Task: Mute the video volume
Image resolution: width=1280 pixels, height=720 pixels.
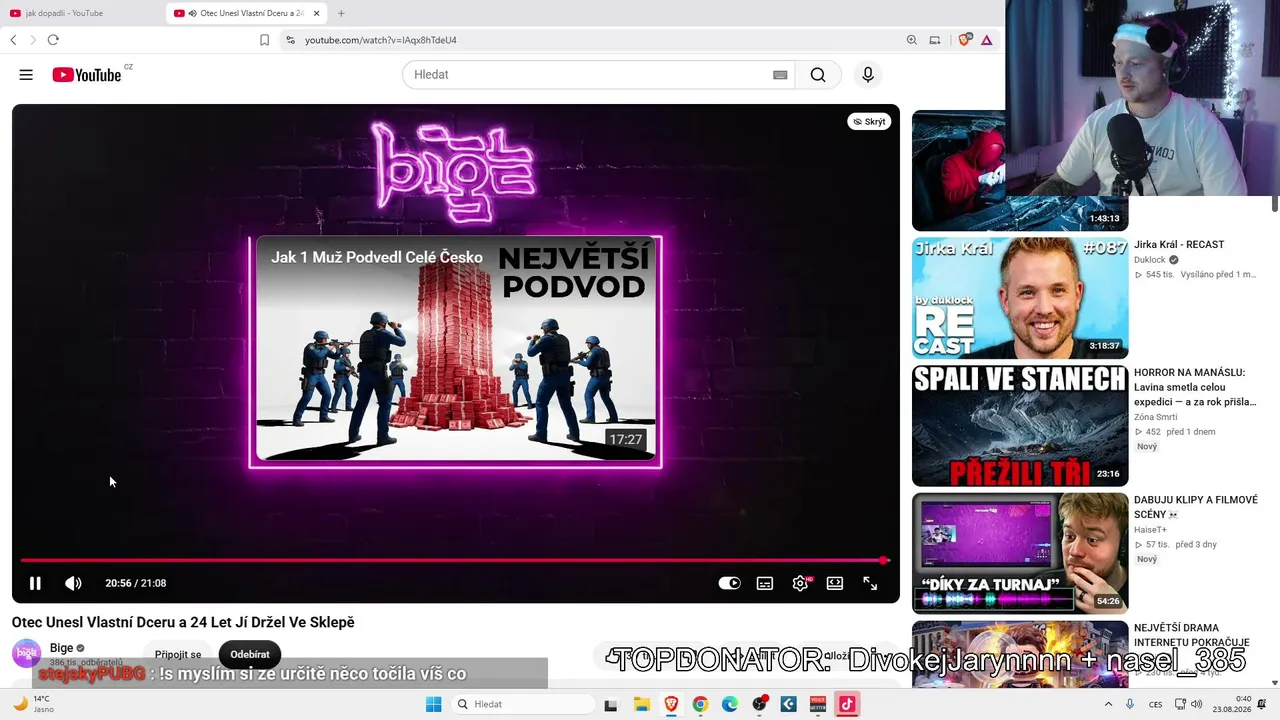Action: (73, 583)
